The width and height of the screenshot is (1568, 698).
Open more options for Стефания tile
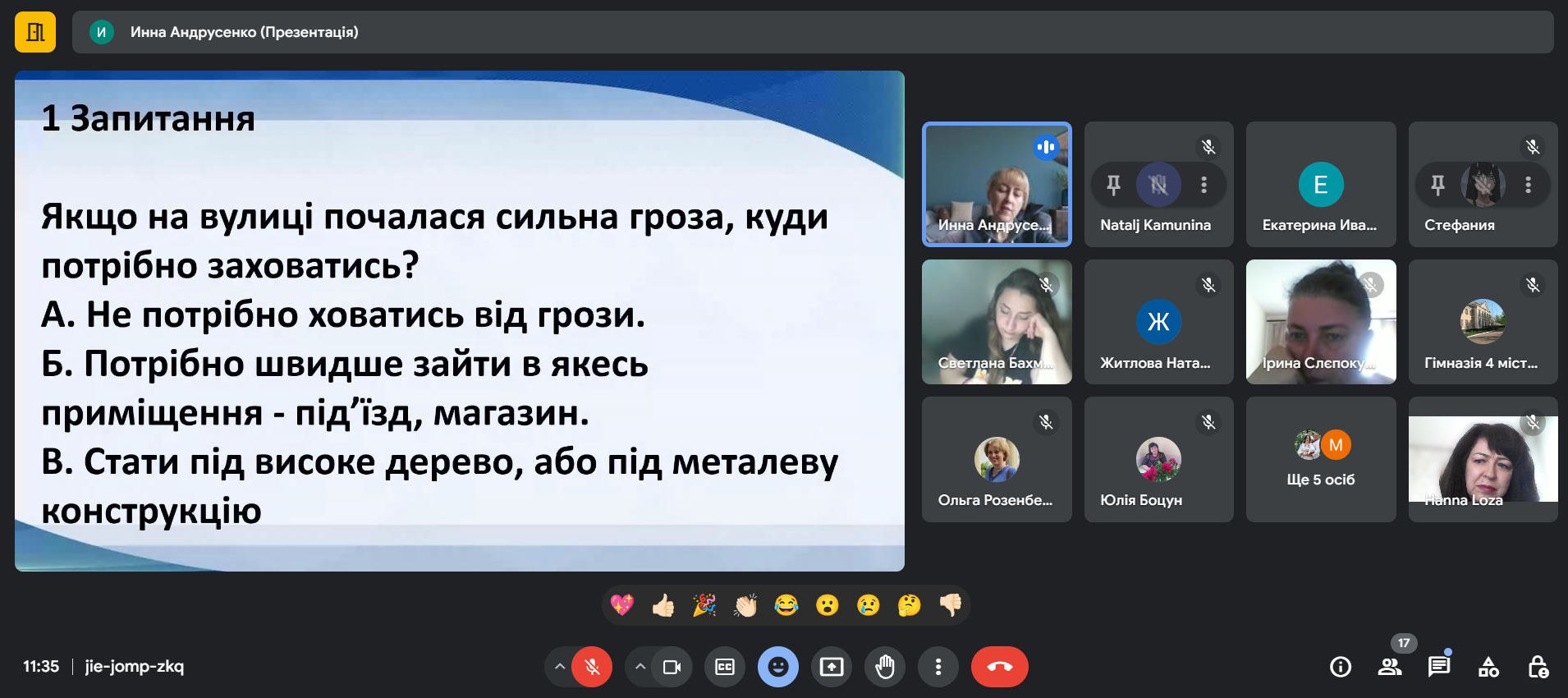click(1528, 185)
